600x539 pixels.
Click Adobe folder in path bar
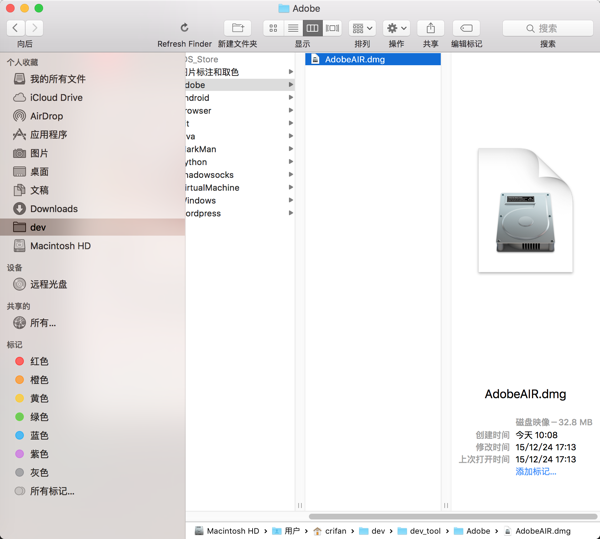[x=472, y=531]
